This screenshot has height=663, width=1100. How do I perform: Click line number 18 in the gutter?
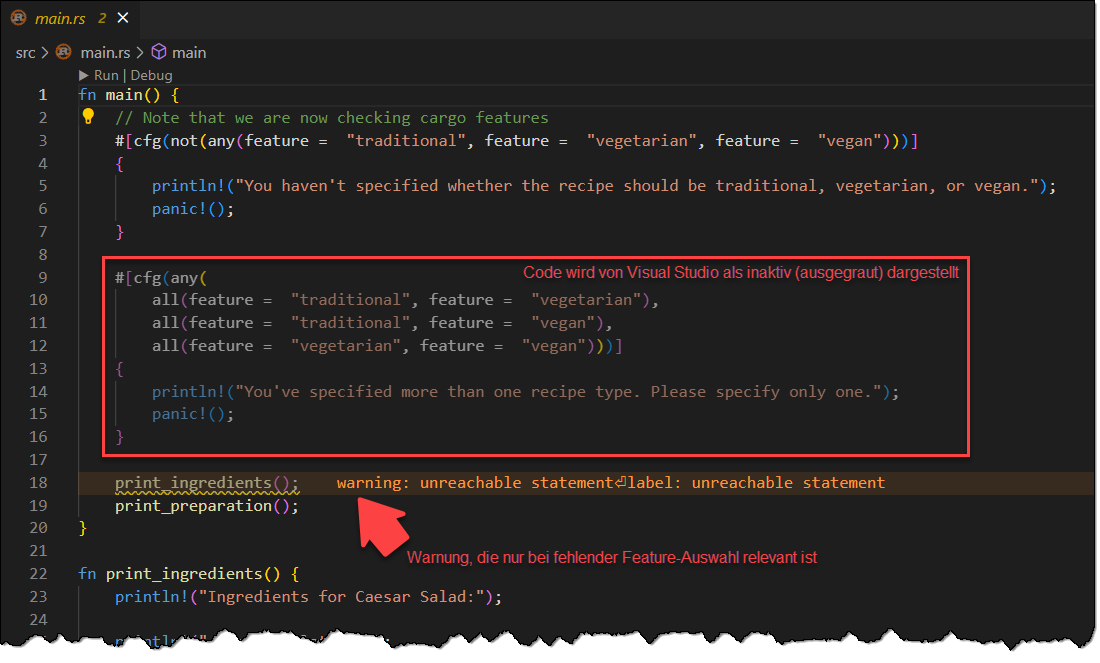(39, 483)
